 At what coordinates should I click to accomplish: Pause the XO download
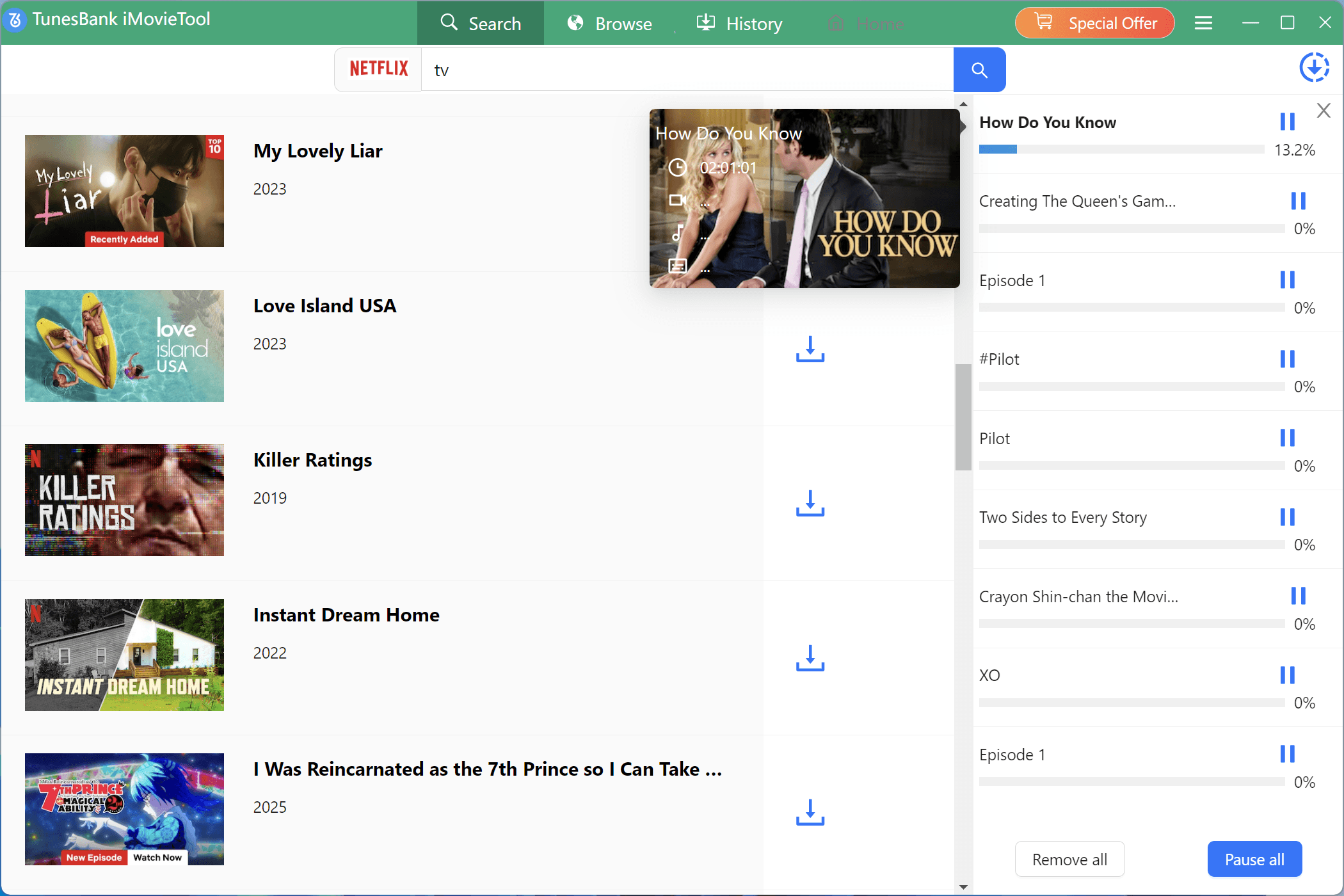pyautogui.click(x=1287, y=675)
